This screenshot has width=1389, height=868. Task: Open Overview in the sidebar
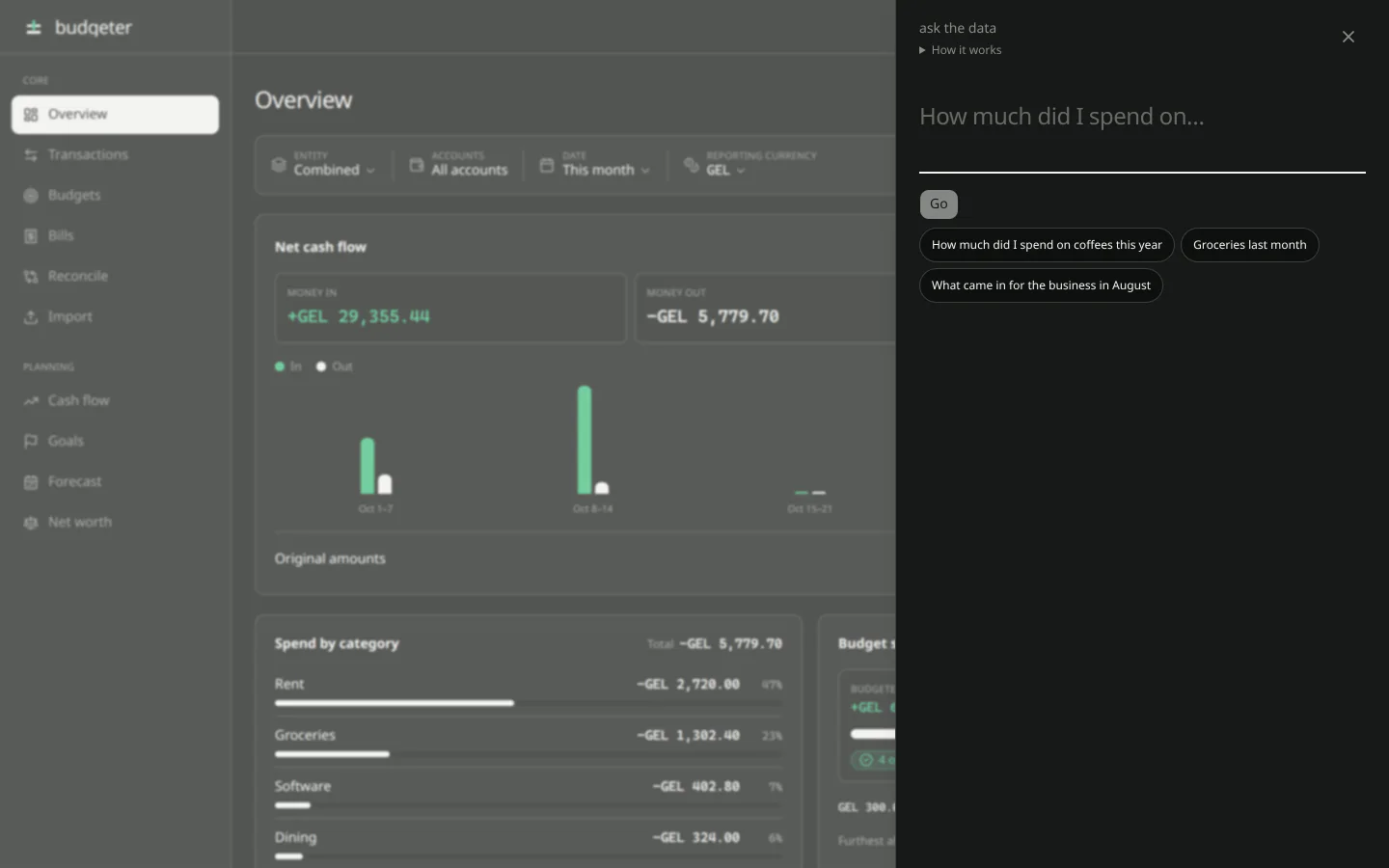tap(115, 115)
